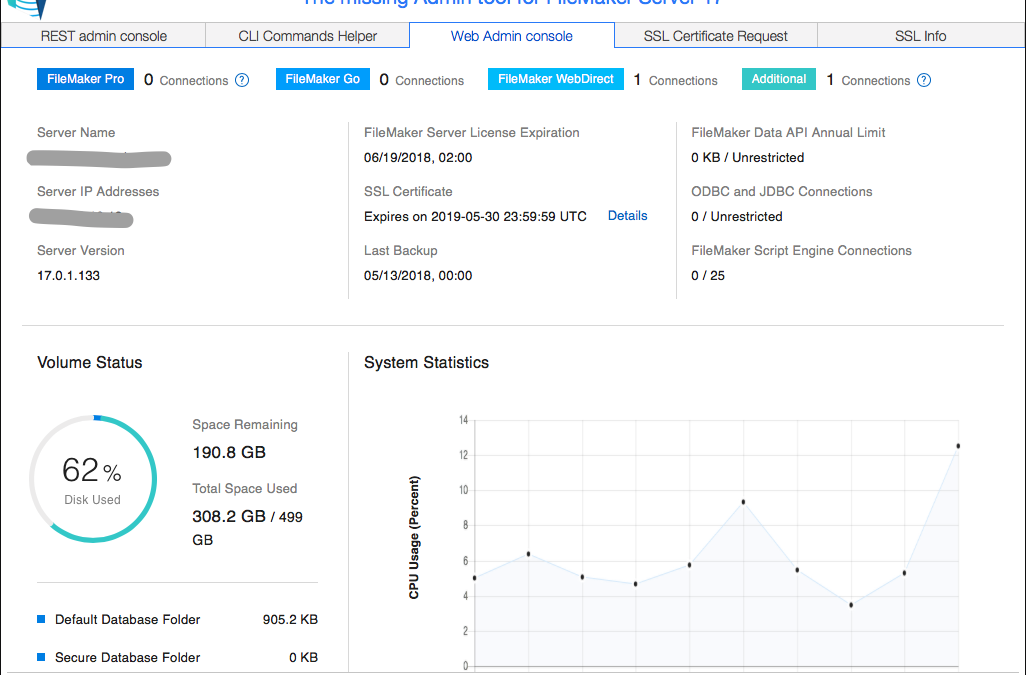The image size is (1026, 675).
Task: Click the FileMaker Go badge
Action: point(323,79)
